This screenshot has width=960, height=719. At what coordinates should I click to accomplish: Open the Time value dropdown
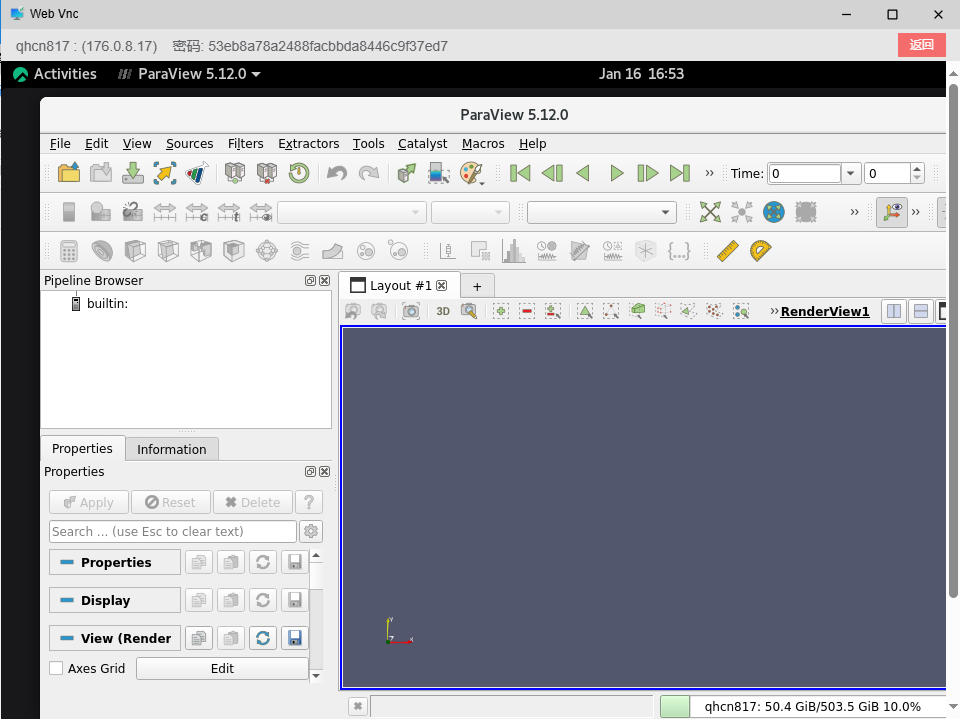click(850, 173)
